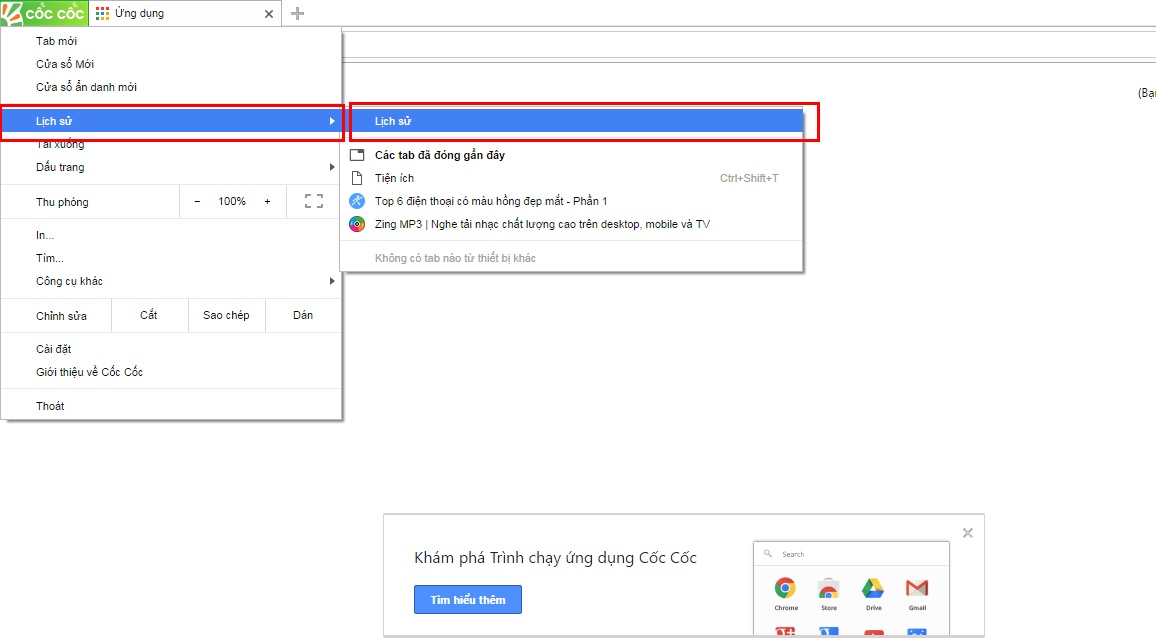
Task: Reopen the Zing MP3 recently closed tab
Action: 542,224
